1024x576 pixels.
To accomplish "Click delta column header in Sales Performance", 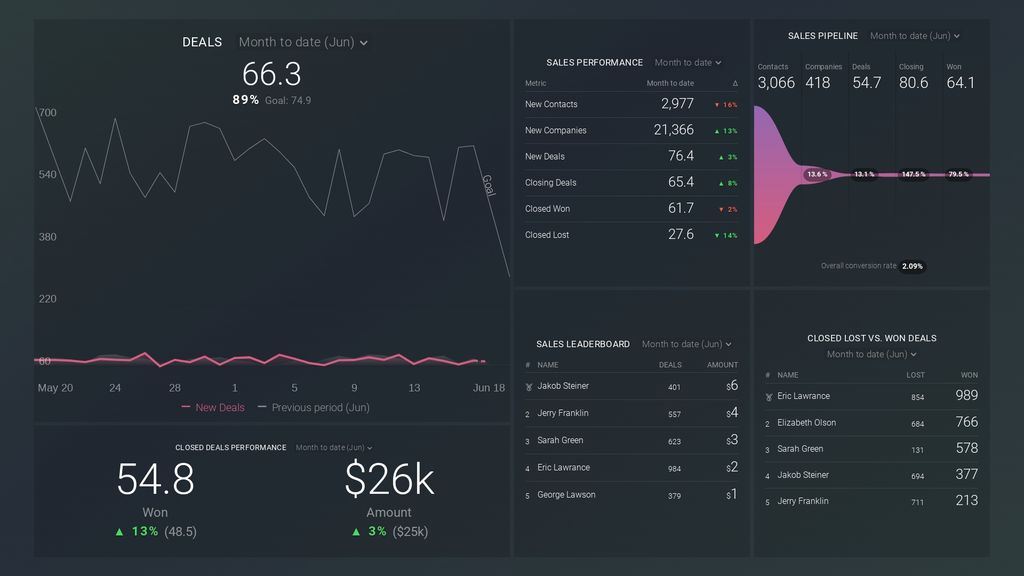I will click(x=735, y=83).
